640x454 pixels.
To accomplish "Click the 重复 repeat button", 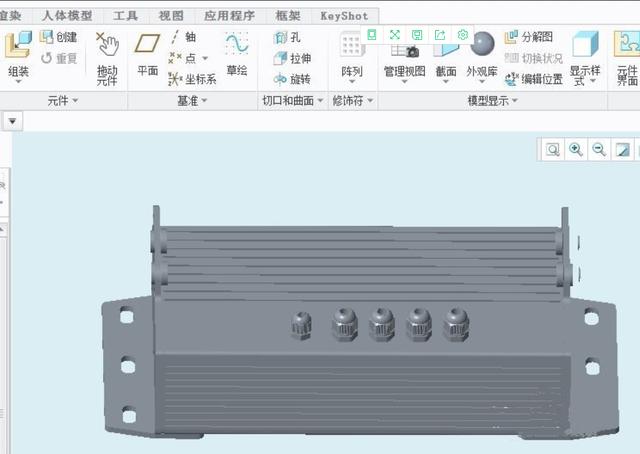I will point(58,58).
